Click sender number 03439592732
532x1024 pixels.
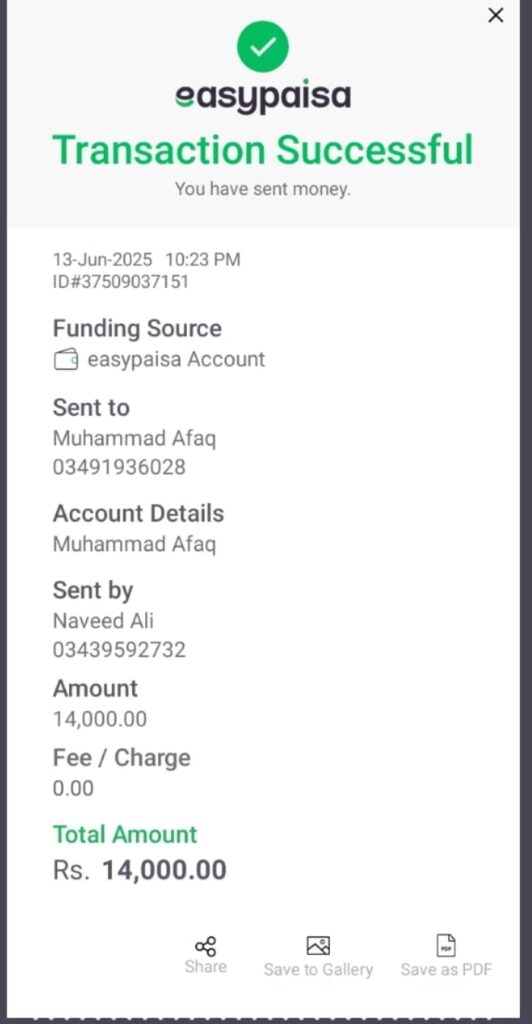[119, 650]
